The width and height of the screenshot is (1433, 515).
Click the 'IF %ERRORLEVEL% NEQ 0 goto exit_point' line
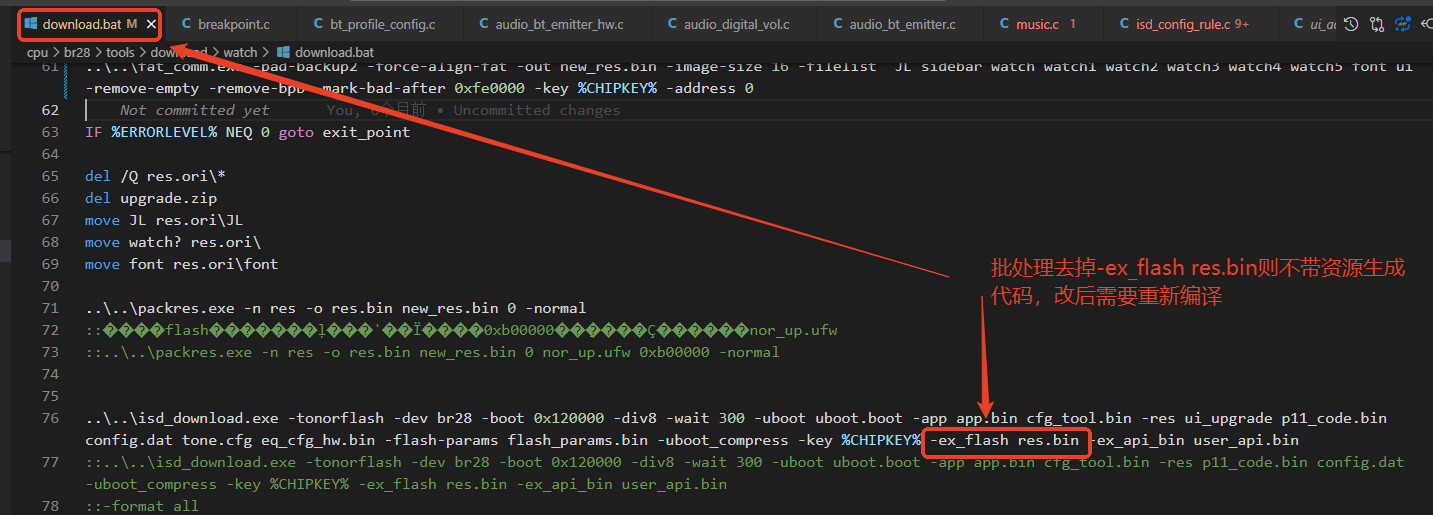[247, 132]
